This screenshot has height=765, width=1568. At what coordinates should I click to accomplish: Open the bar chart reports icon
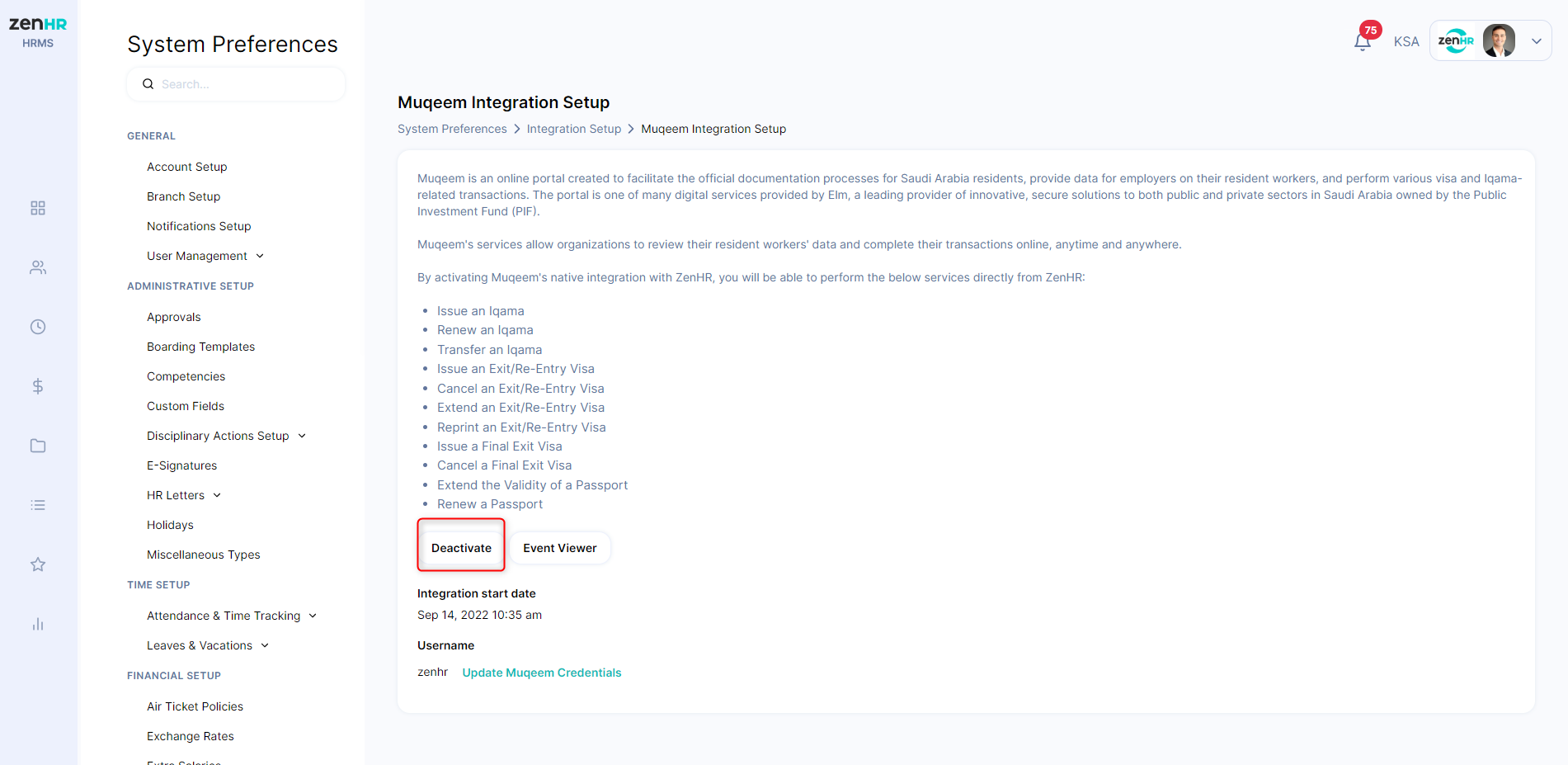click(38, 624)
